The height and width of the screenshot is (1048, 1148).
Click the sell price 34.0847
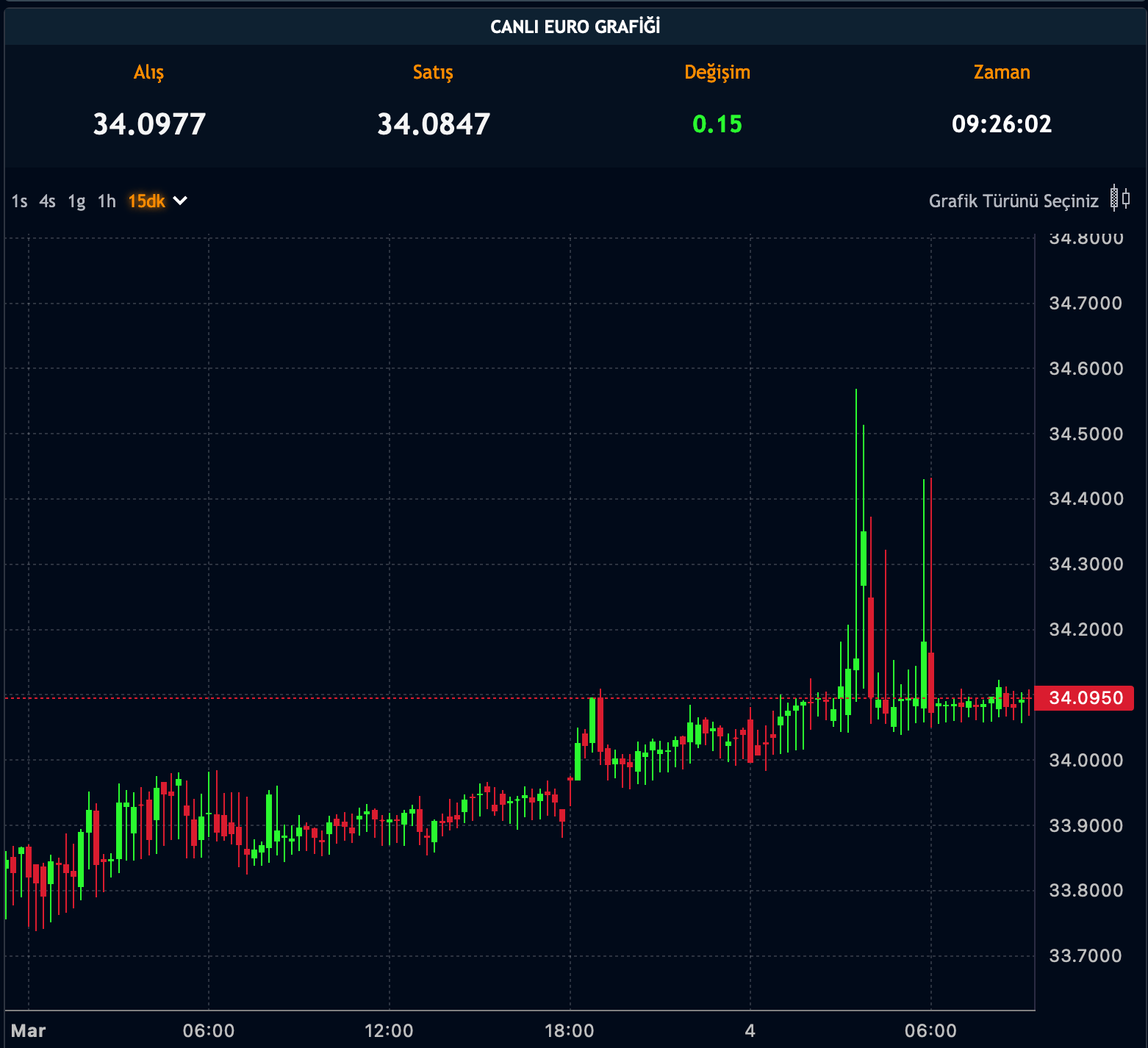point(434,123)
